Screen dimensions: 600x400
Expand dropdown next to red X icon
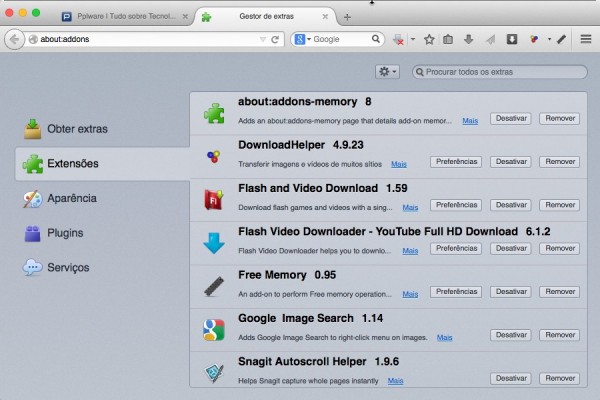(x=413, y=39)
